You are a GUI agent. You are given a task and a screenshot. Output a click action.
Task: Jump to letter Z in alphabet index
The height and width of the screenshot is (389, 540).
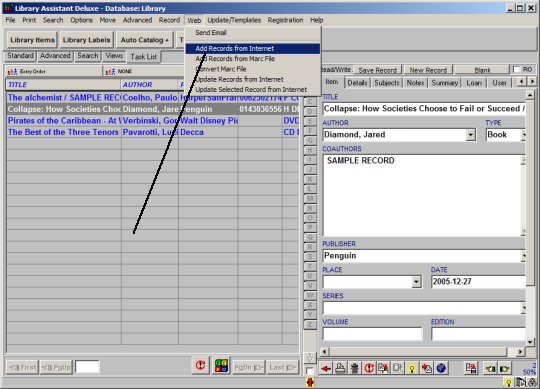[310, 324]
